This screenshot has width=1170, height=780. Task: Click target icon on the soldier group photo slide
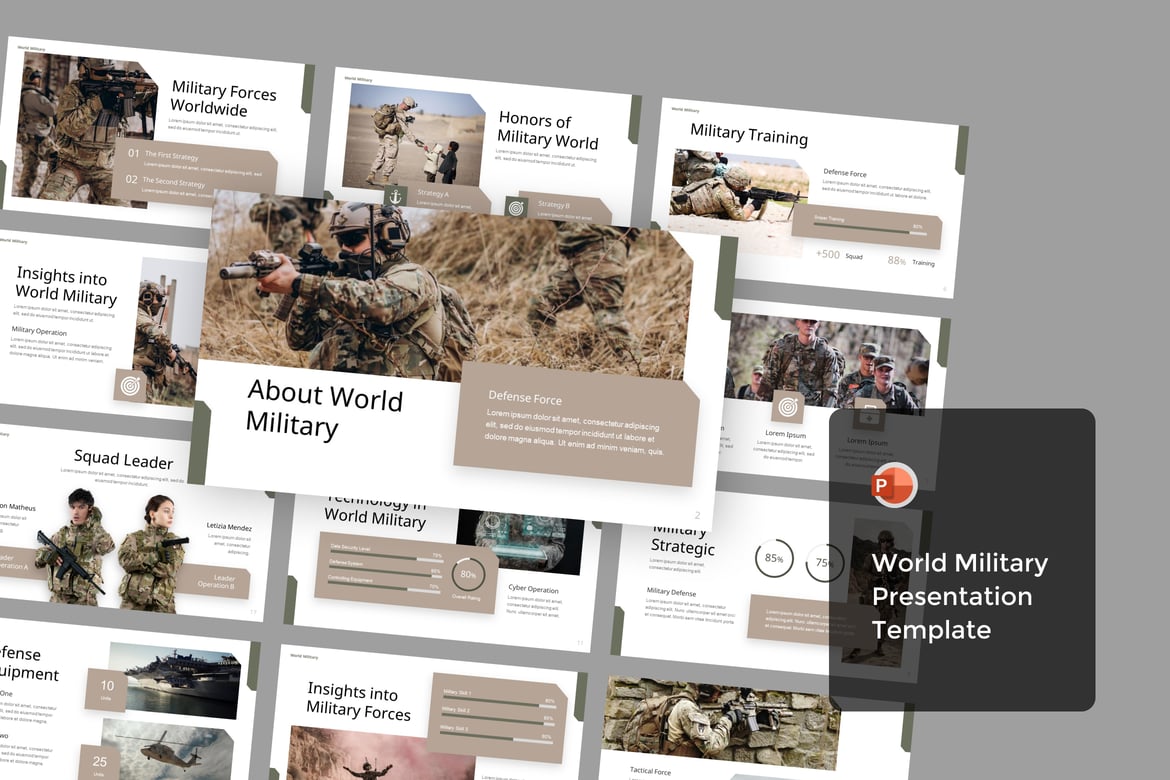(788, 407)
